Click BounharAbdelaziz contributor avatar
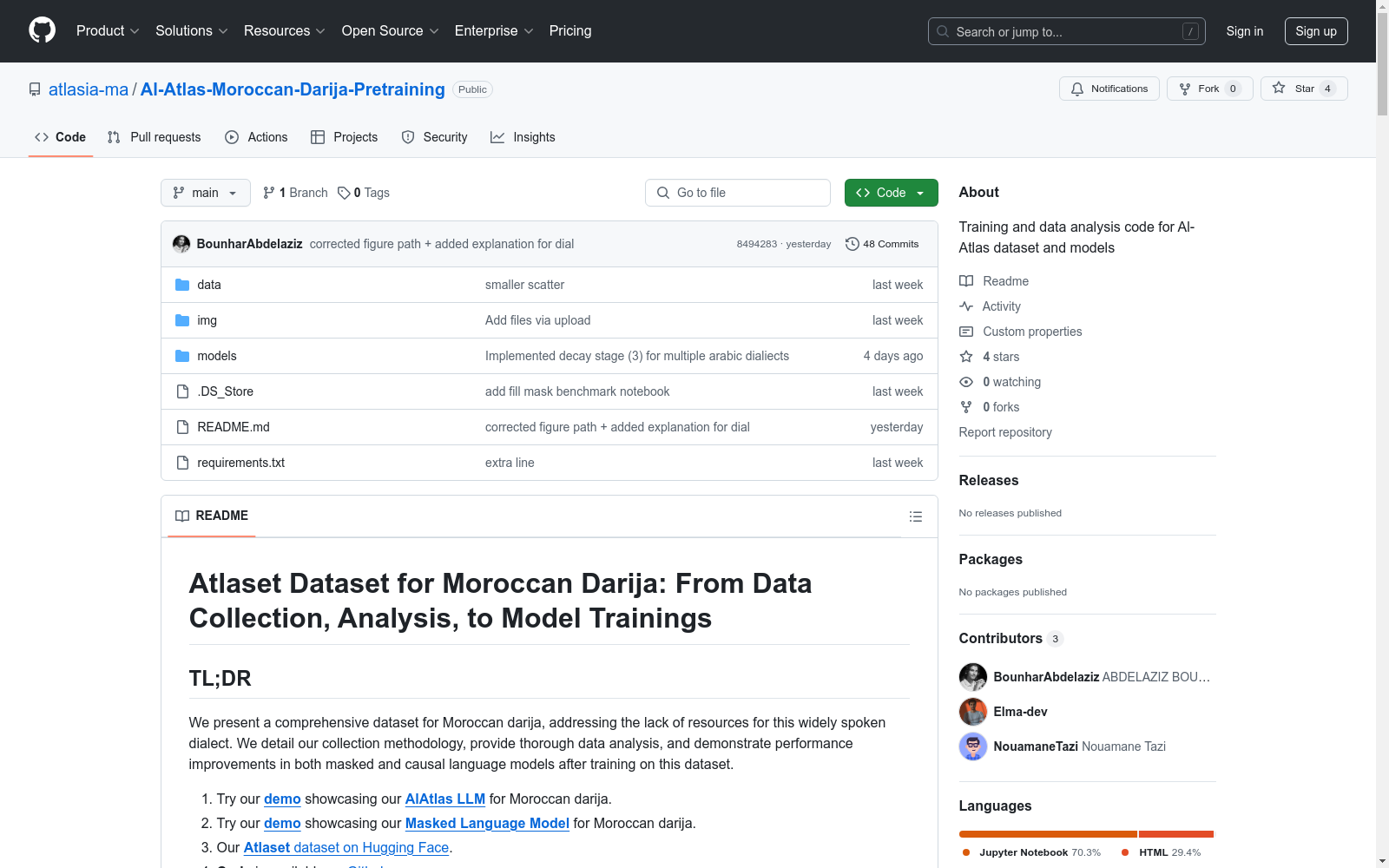Viewport: 1389px width, 868px height. tap(973, 677)
